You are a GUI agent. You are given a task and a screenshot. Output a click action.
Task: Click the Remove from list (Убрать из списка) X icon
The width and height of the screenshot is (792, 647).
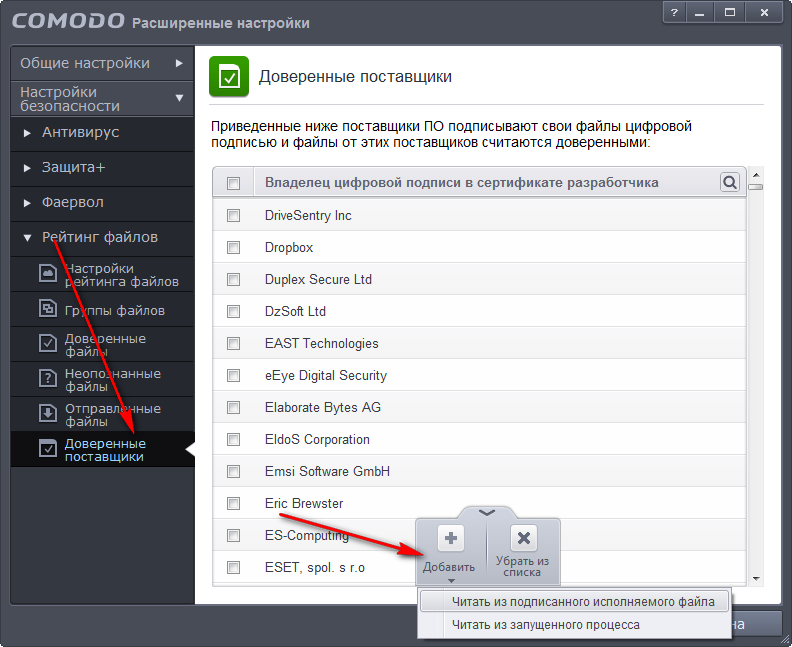[524, 538]
